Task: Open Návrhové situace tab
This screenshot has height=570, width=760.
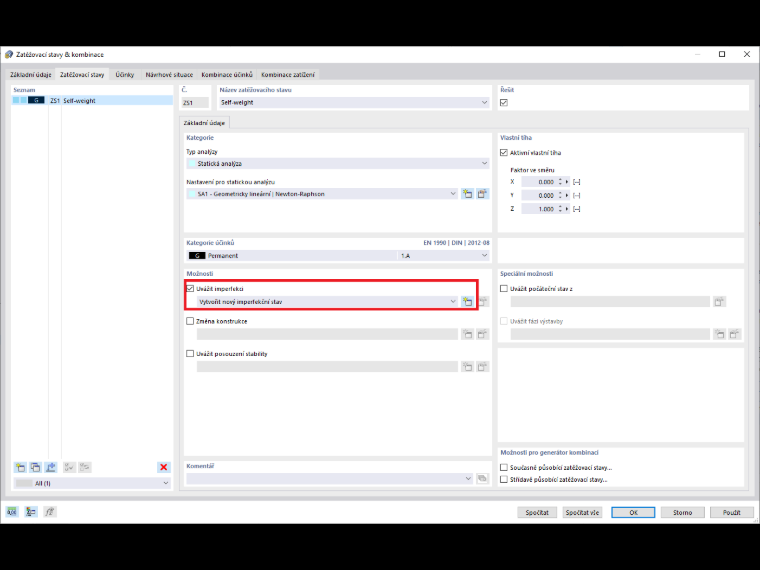Action: [169, 75]
